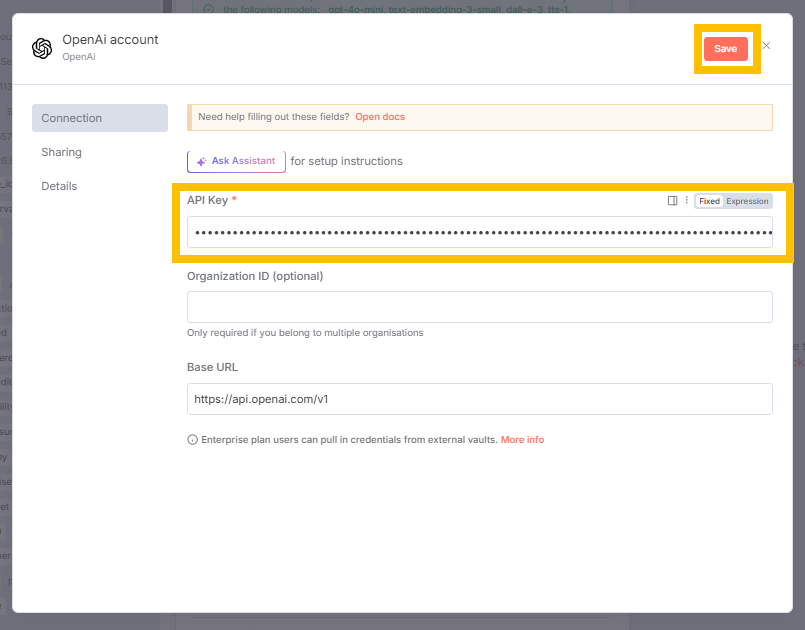This screenshot has width=805, height=630.
Task: Click the info circle icon
Action: 193,440
